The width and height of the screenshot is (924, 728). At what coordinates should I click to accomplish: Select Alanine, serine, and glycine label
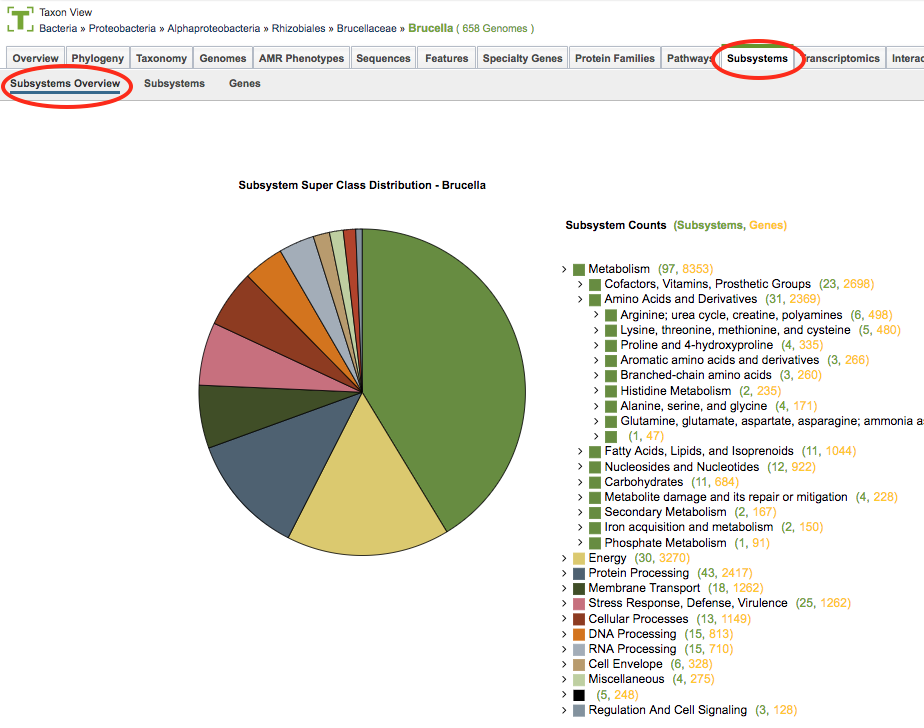point(694,406)
